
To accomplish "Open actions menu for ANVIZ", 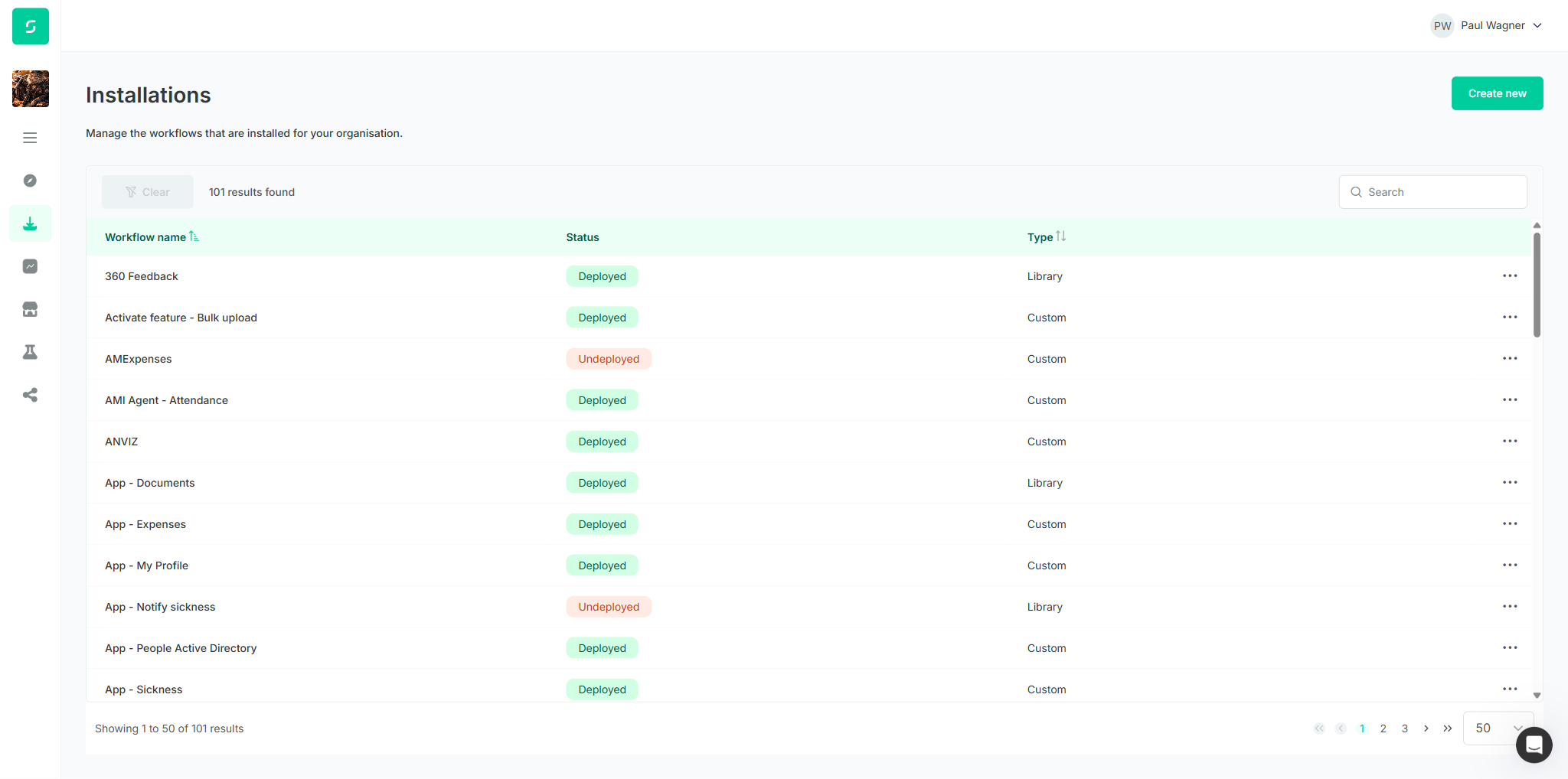I will click(1510, 442).
